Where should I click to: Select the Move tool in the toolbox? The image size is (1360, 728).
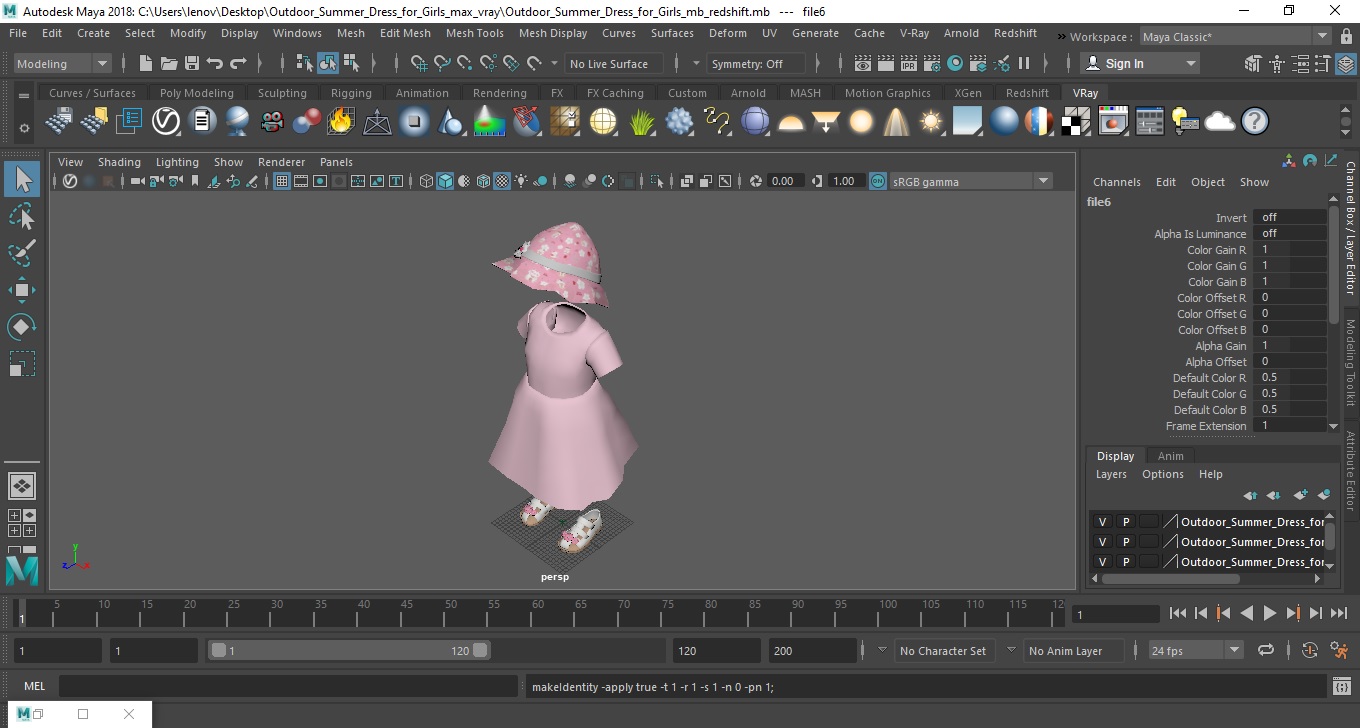point(22,290)
